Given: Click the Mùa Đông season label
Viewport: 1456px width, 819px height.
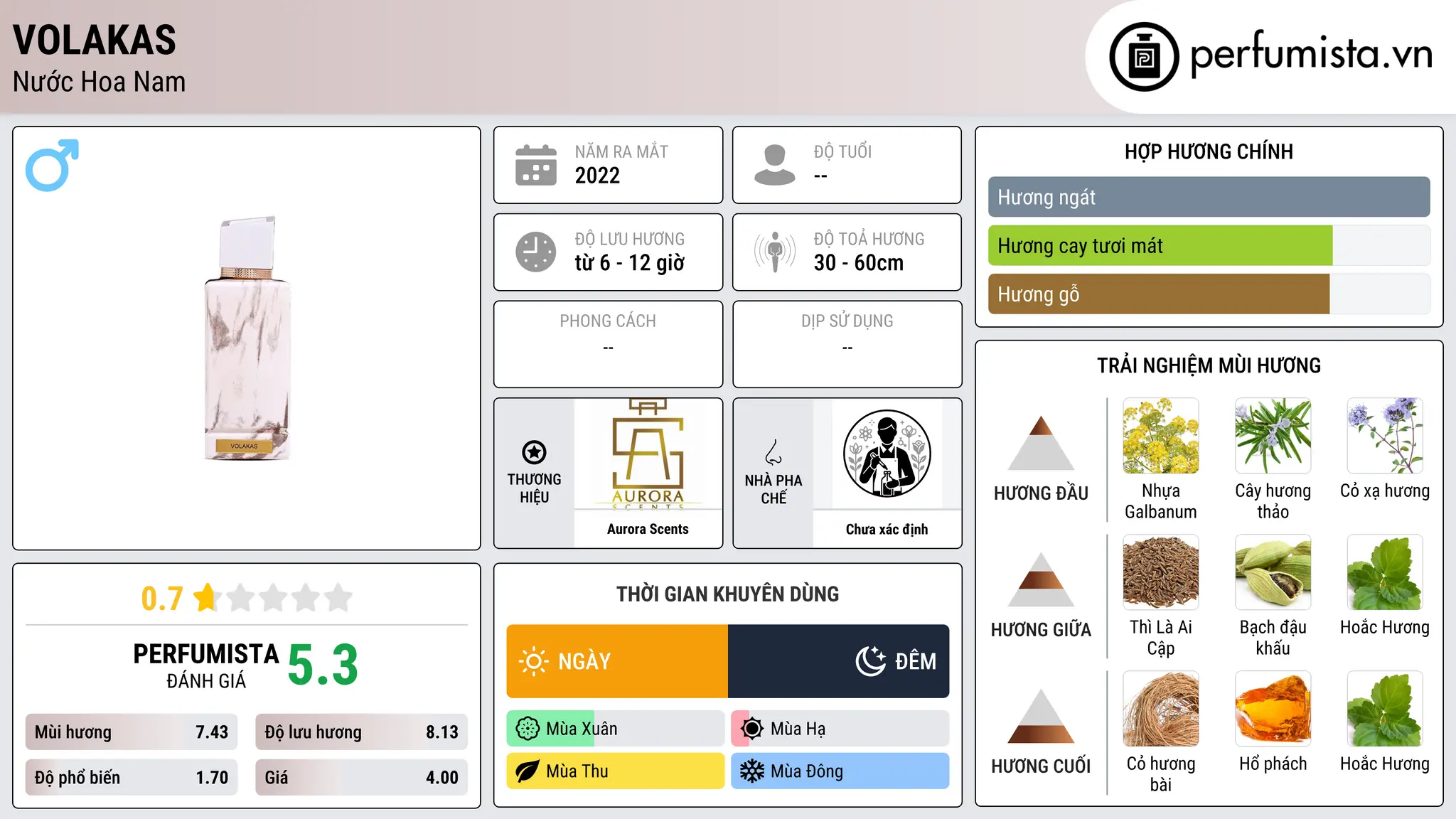Looking at the screenshot, I should click(807, 771).
